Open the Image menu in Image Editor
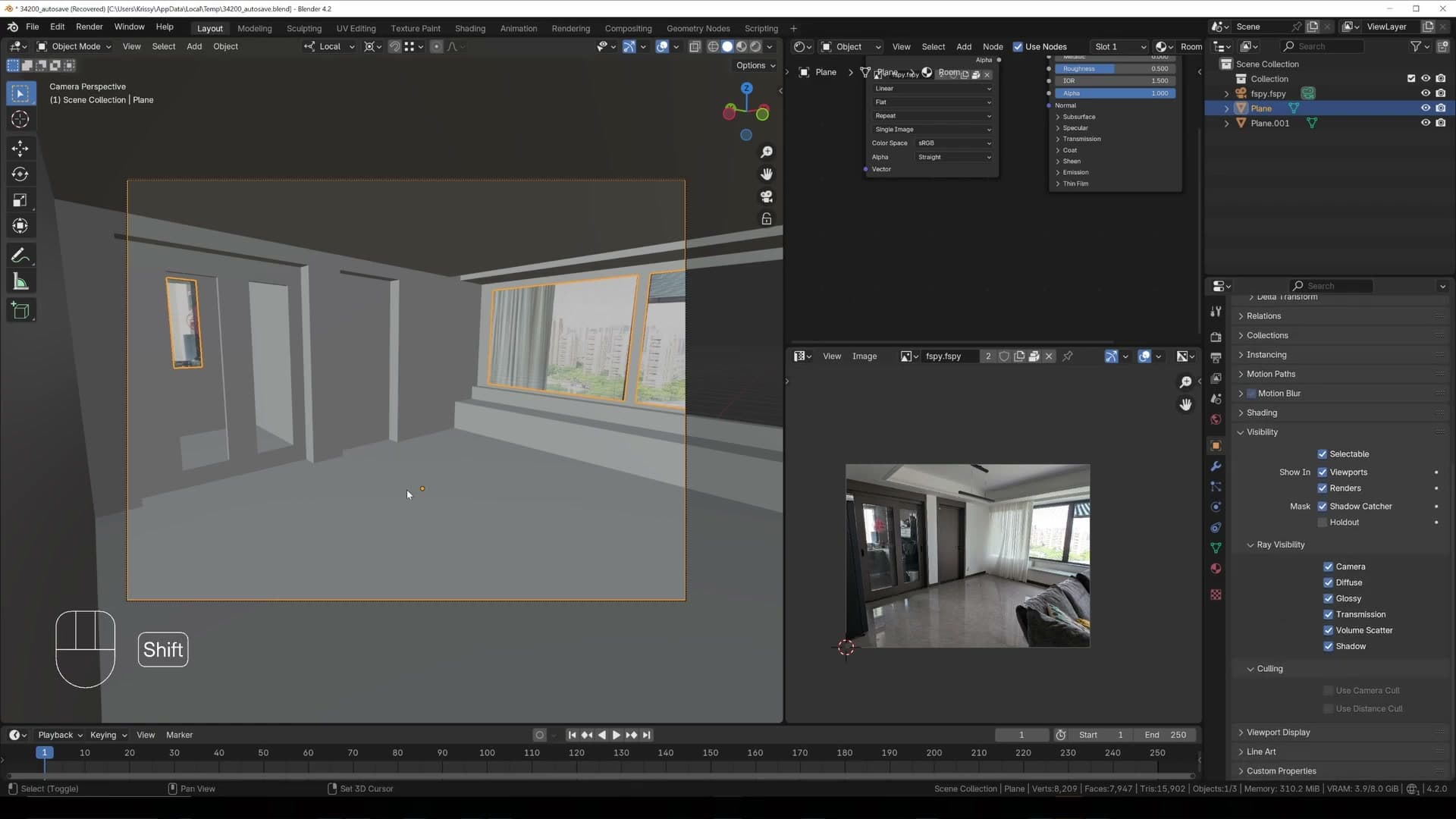 (864, 356)
